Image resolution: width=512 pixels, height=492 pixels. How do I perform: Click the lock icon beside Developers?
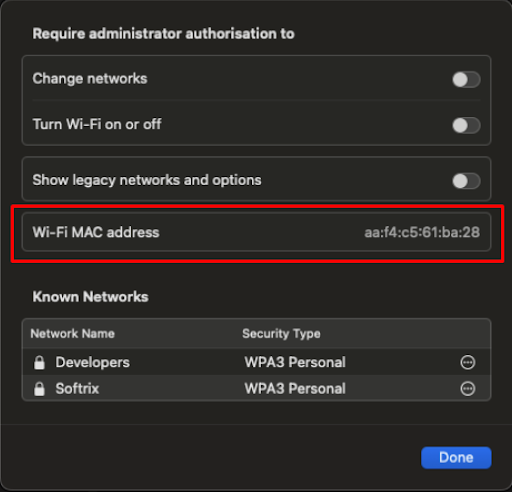coord(39,362)
